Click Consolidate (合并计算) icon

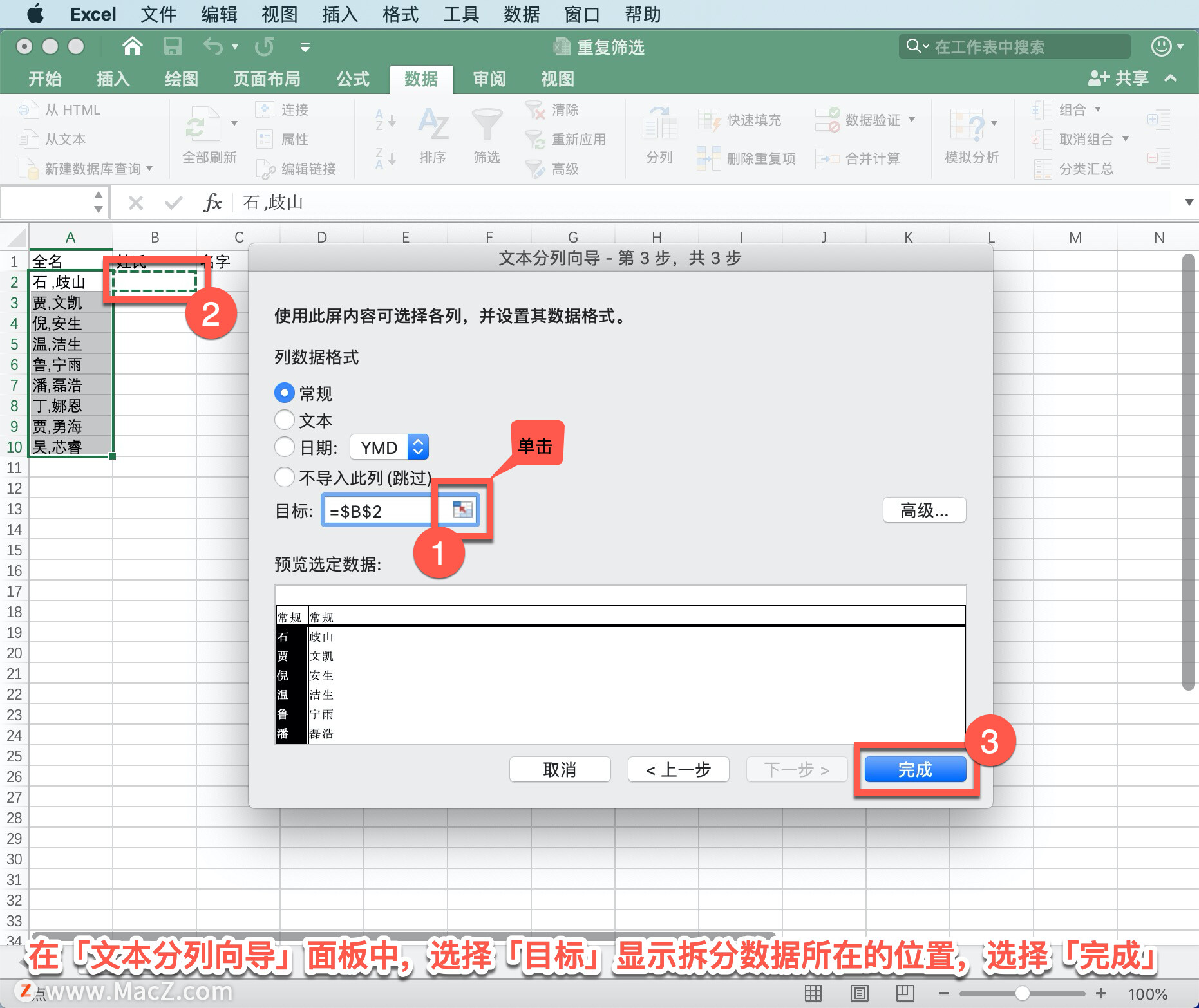coord(827,158)
